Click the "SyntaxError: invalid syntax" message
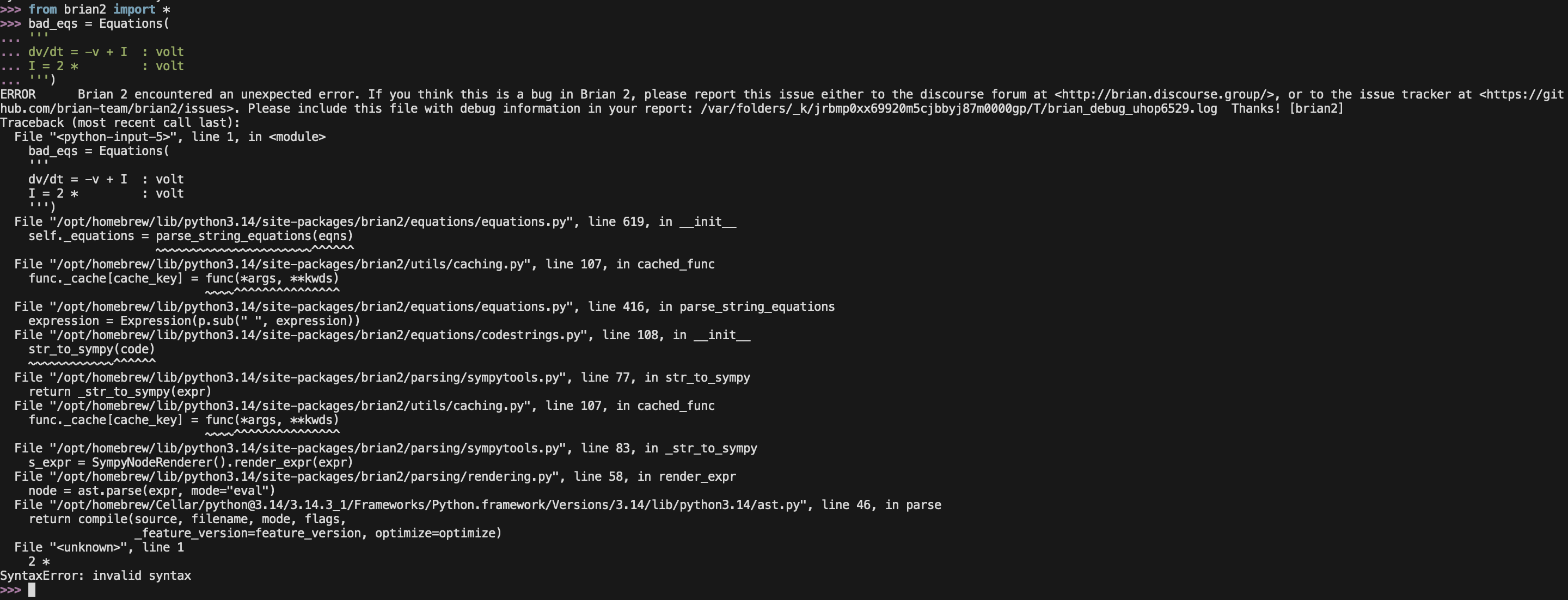1568x600 pixels. tap(96, 575)
